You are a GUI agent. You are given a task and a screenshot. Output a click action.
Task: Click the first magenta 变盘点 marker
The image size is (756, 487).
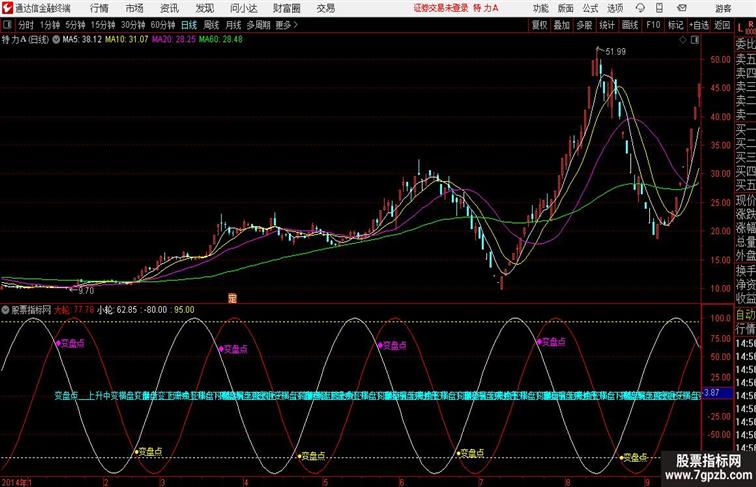tap(70, 343)
